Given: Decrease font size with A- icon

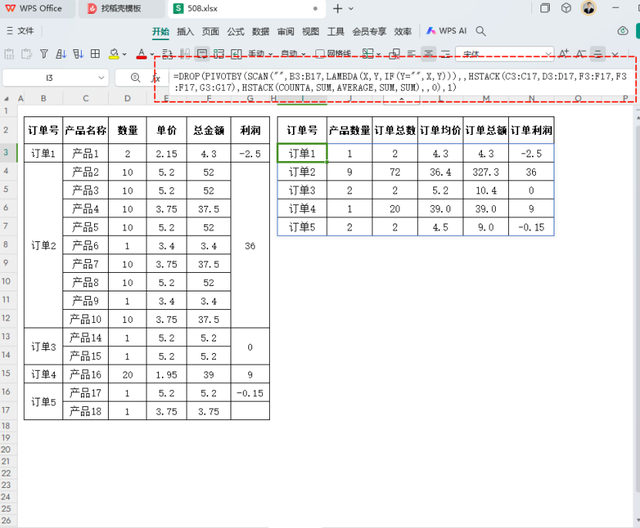Looking at the screenshot, I should 581,54.
